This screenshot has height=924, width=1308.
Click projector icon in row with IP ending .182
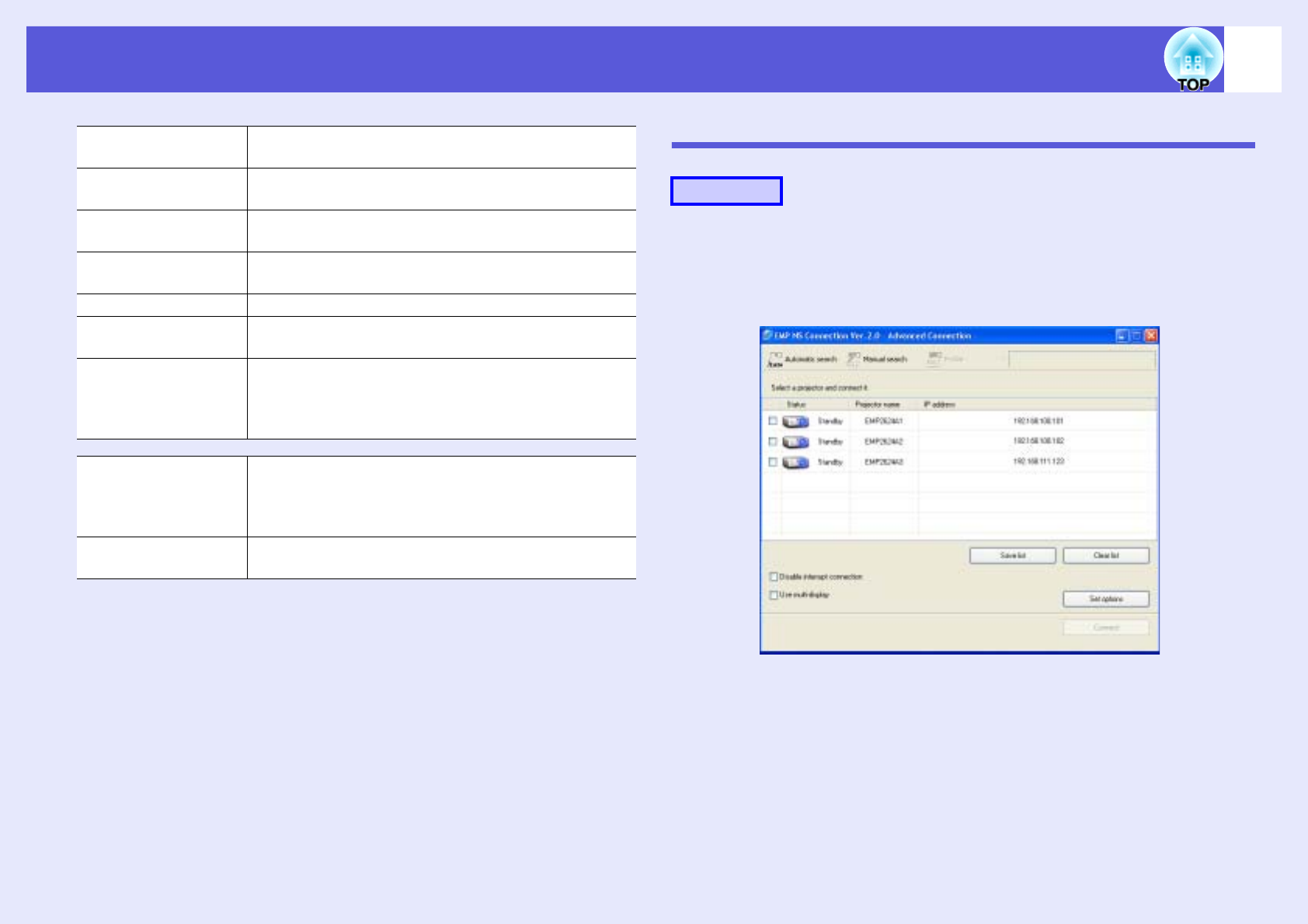pos(795,442)
